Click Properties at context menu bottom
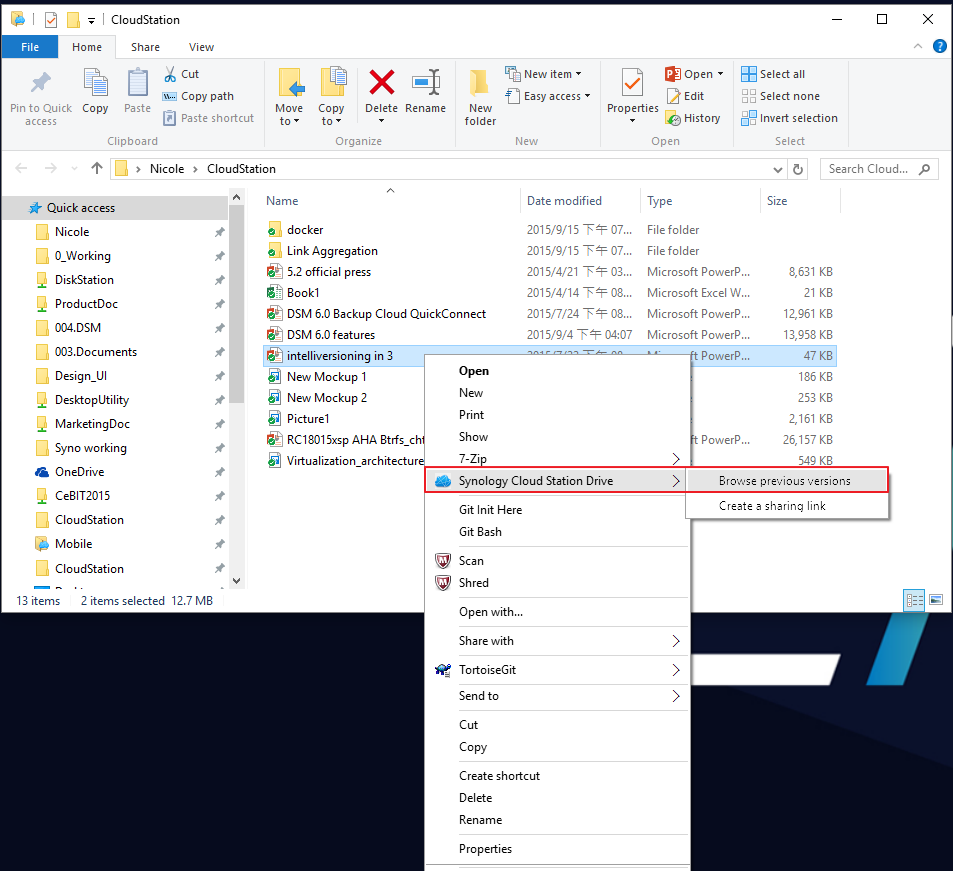 pyautogui.click(x=557, y=849)
